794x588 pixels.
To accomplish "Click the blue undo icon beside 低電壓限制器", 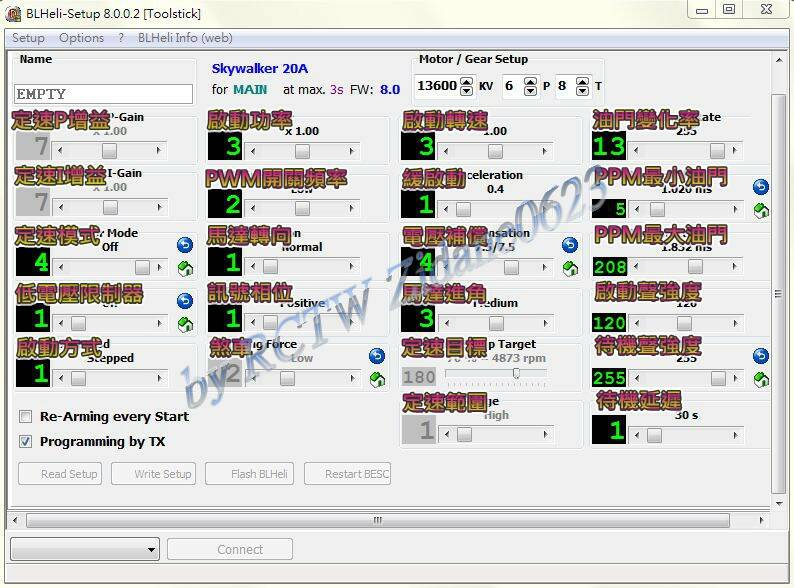I will 185,301.
